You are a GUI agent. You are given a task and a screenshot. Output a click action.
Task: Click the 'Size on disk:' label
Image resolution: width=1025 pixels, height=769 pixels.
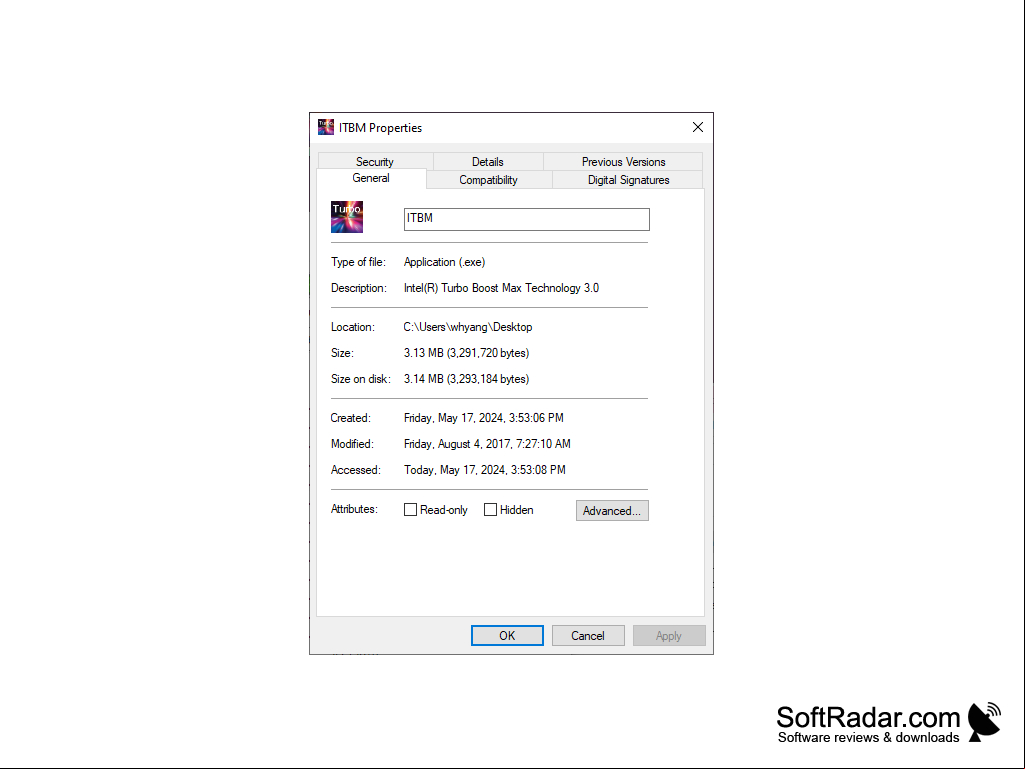pos(361,379)
